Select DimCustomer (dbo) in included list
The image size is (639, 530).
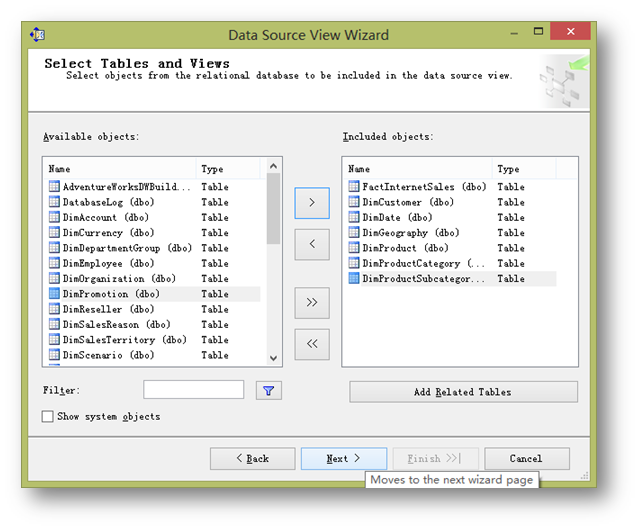(408, 202)
